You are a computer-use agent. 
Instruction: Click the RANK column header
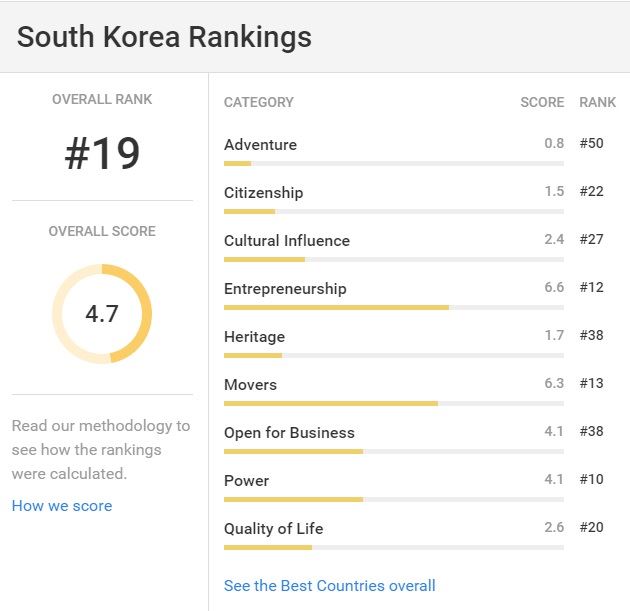click(x=598, y=102)
